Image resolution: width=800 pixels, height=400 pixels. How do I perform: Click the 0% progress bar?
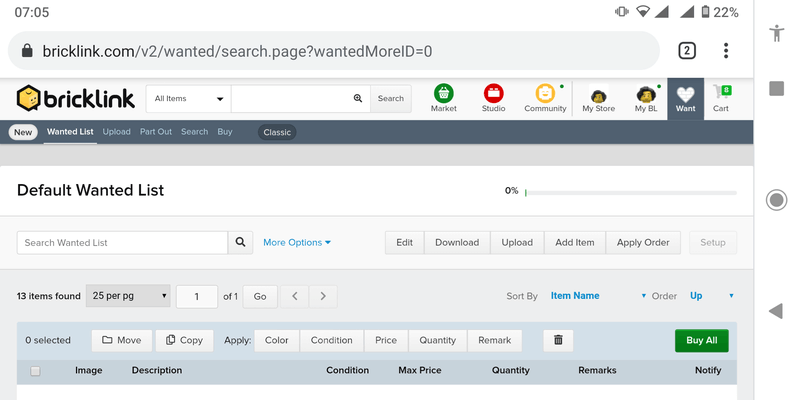tap(631, 192)
